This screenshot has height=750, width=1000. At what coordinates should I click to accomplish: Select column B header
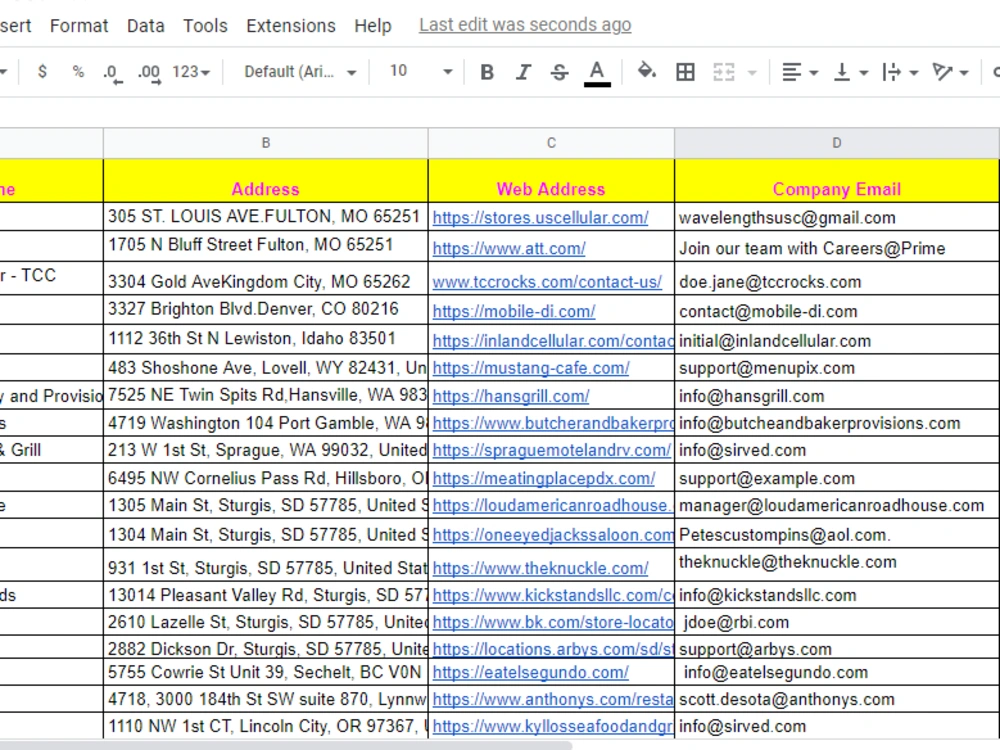click(265, 143)
